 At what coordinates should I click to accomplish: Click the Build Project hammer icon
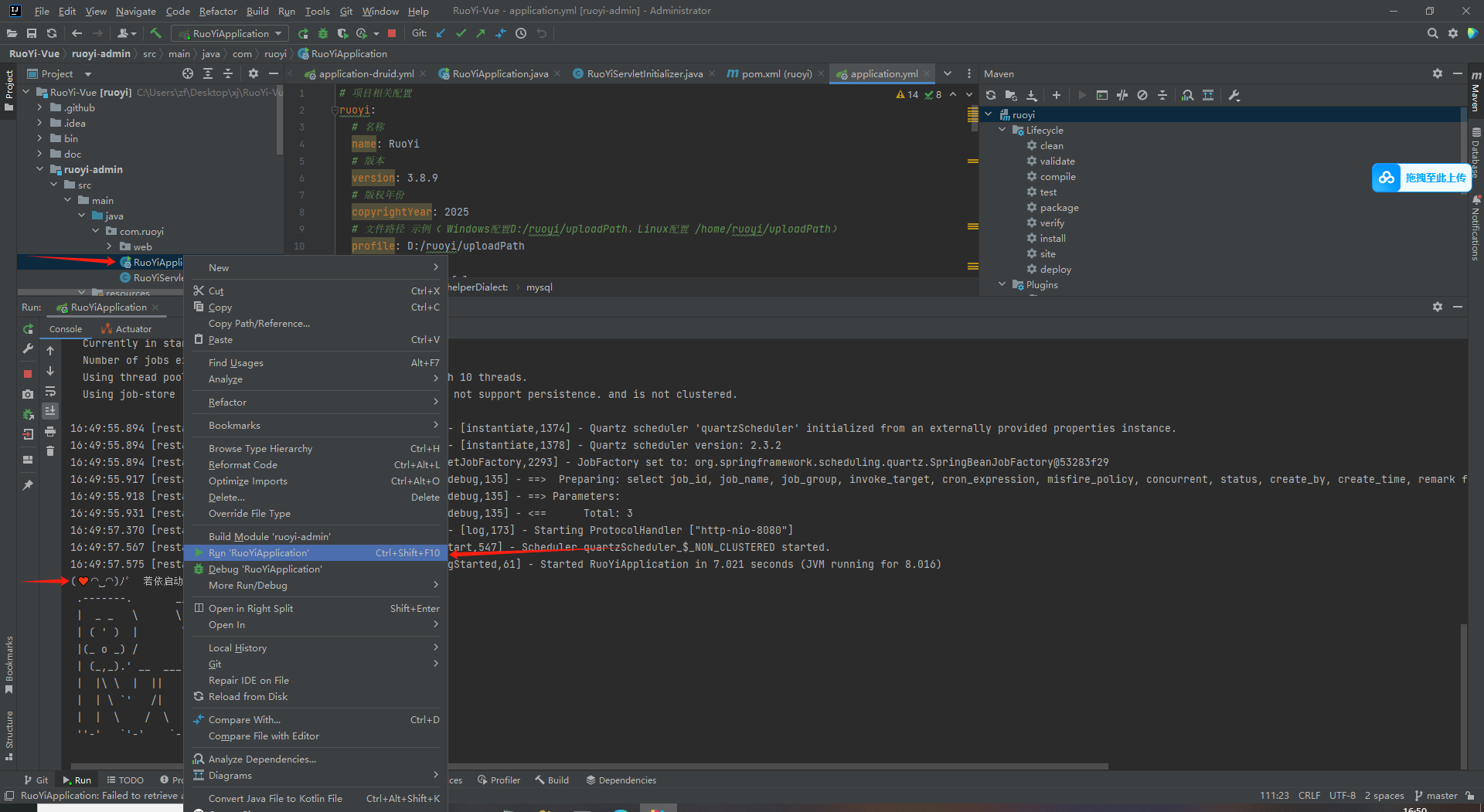tap(155, 33)
